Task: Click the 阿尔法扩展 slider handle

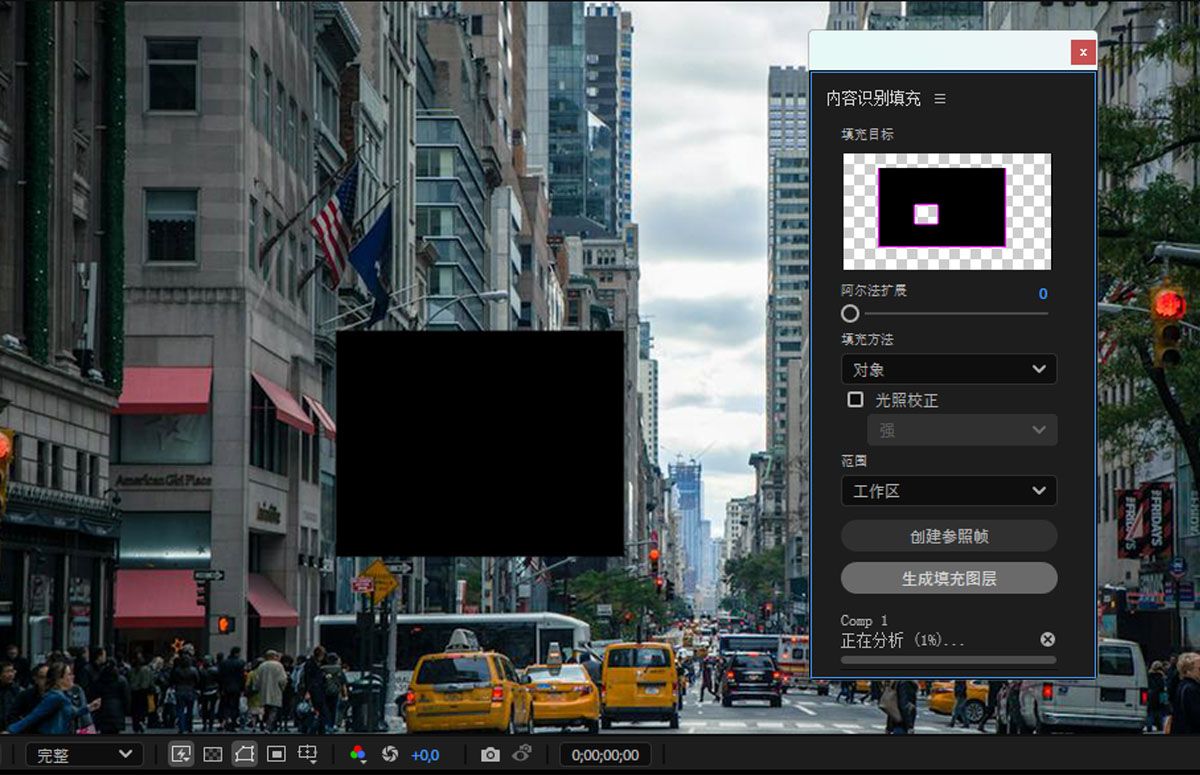Action: pyautogui.click(x=850, y=313)
